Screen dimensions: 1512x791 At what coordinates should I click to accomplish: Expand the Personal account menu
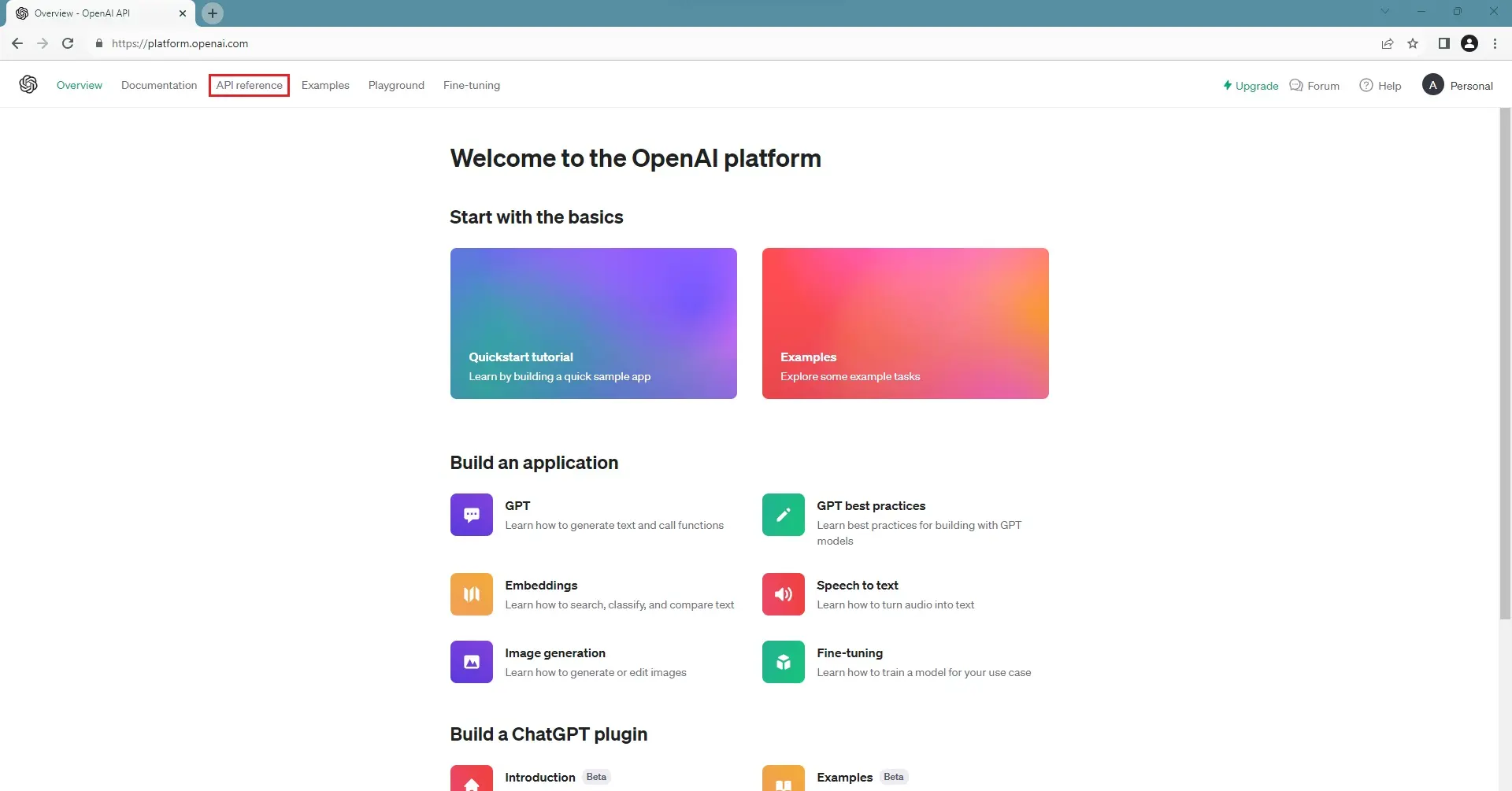pyautogui.click(x=1458, y=86)
